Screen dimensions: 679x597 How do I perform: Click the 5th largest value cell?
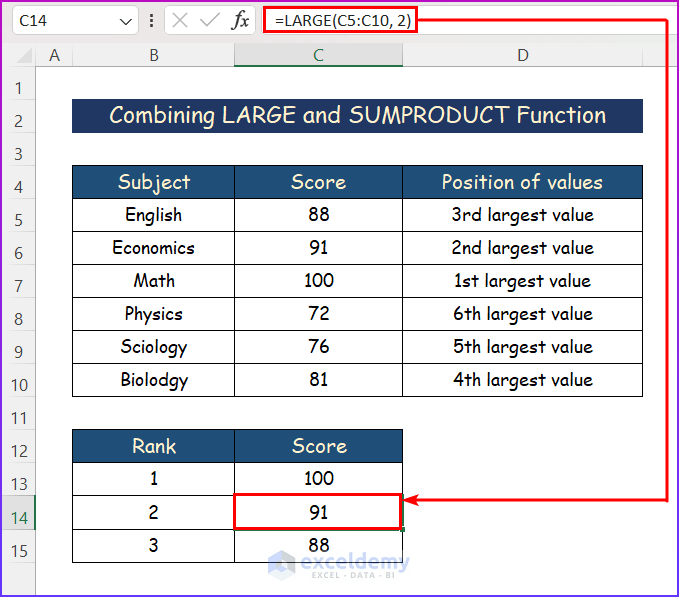point(523,347)
